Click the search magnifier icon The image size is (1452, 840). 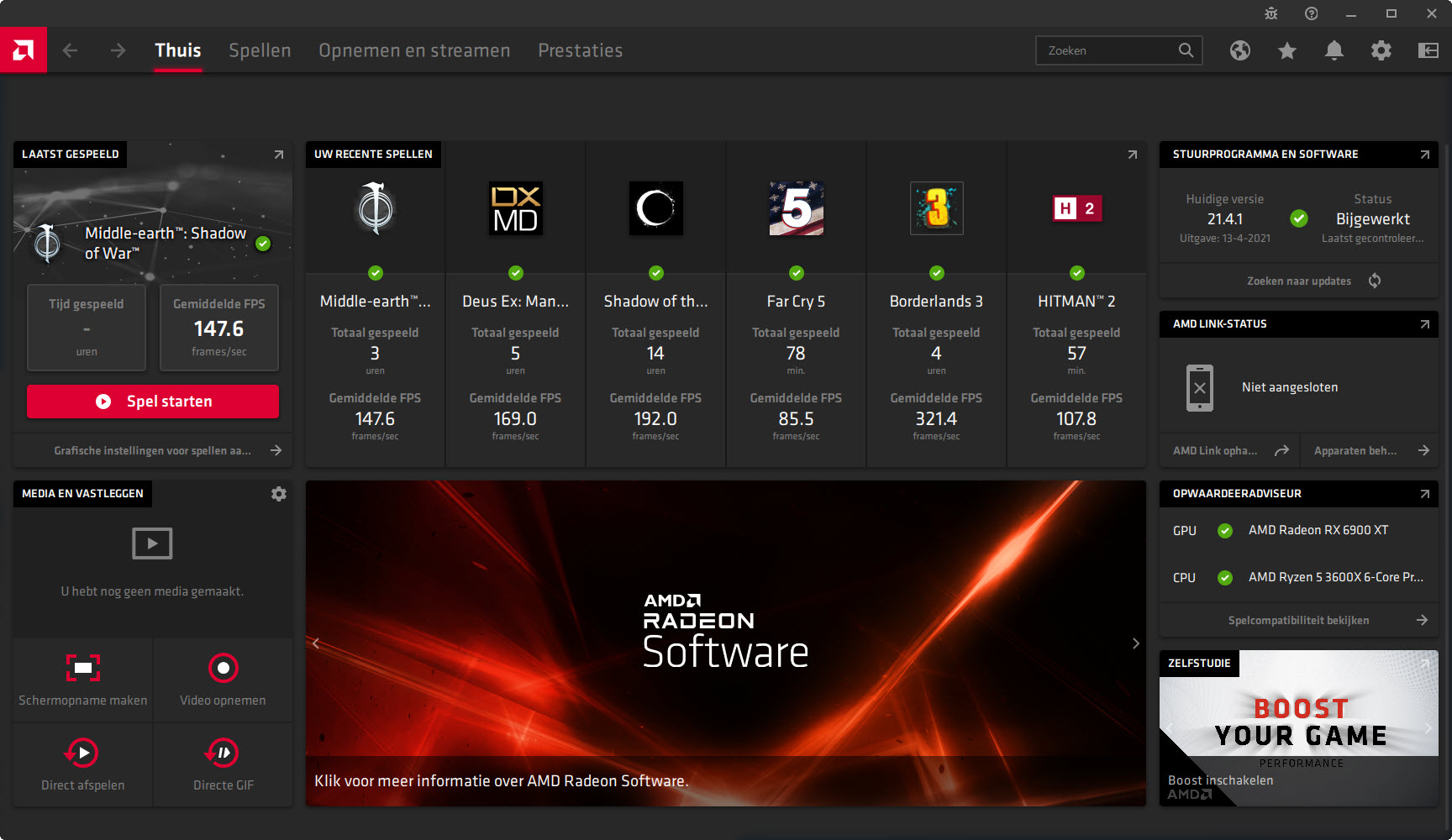(1186, 50)
